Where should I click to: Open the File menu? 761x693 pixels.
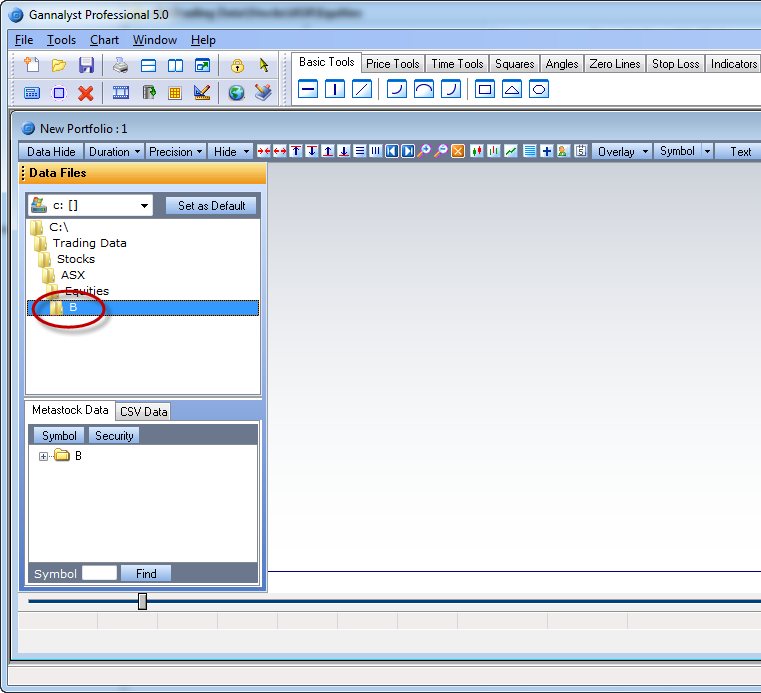[24, 40]
